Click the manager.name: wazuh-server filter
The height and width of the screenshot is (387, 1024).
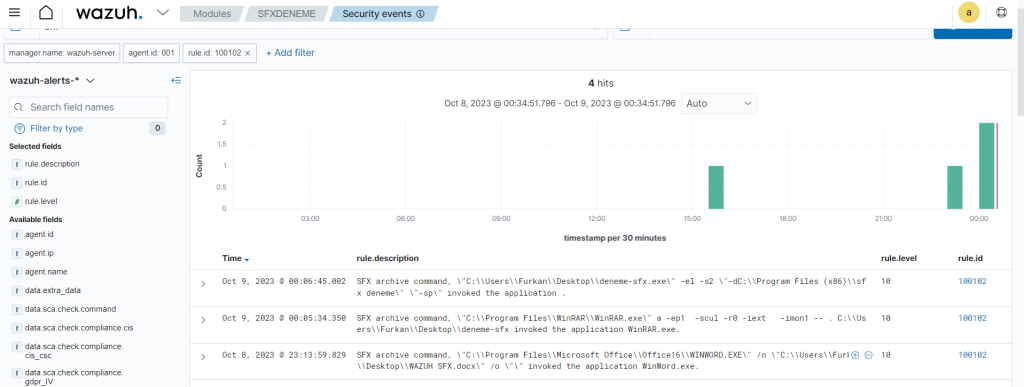click(x=62, y=53)
